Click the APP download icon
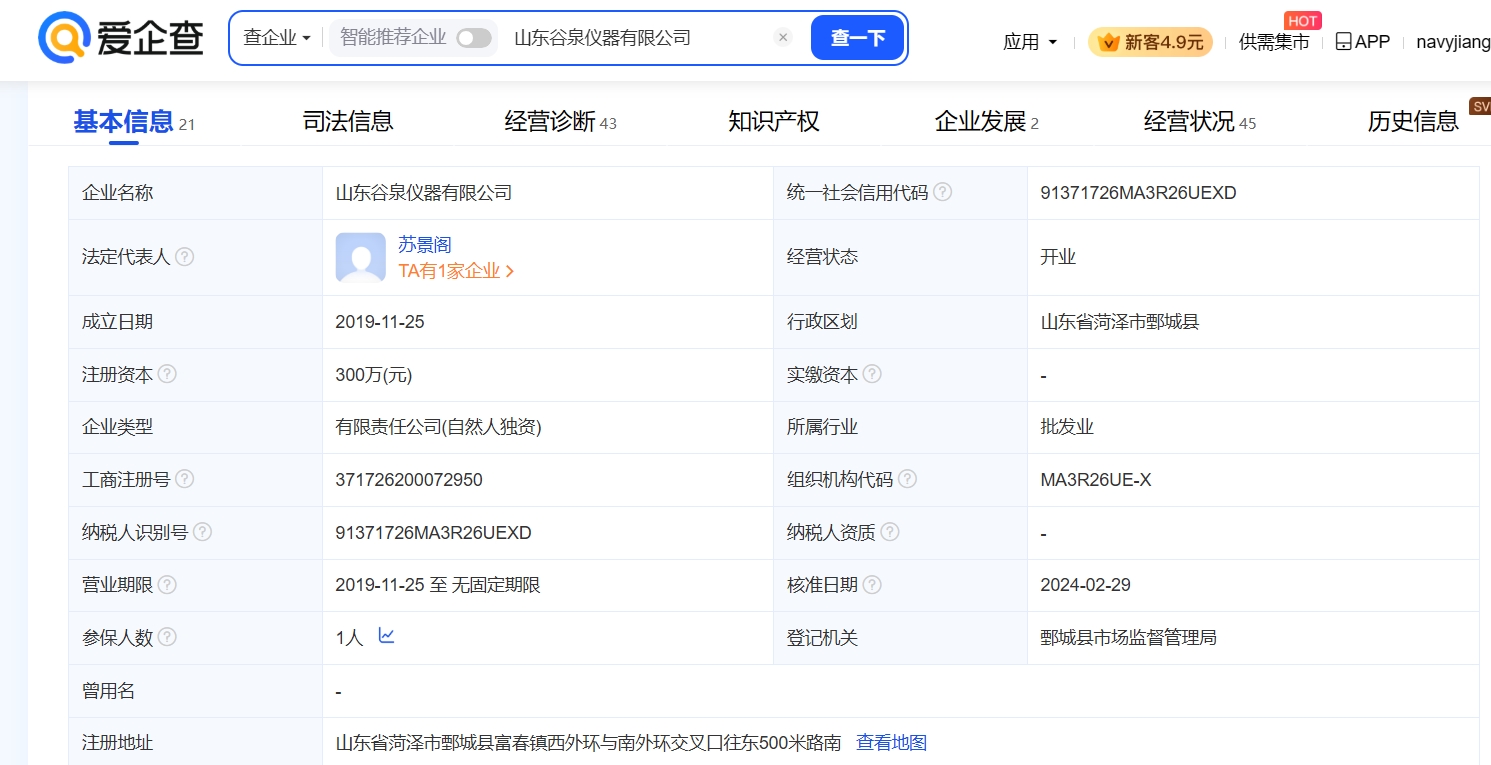Viewport: 1491px width, 765px height. (1344, 42)
